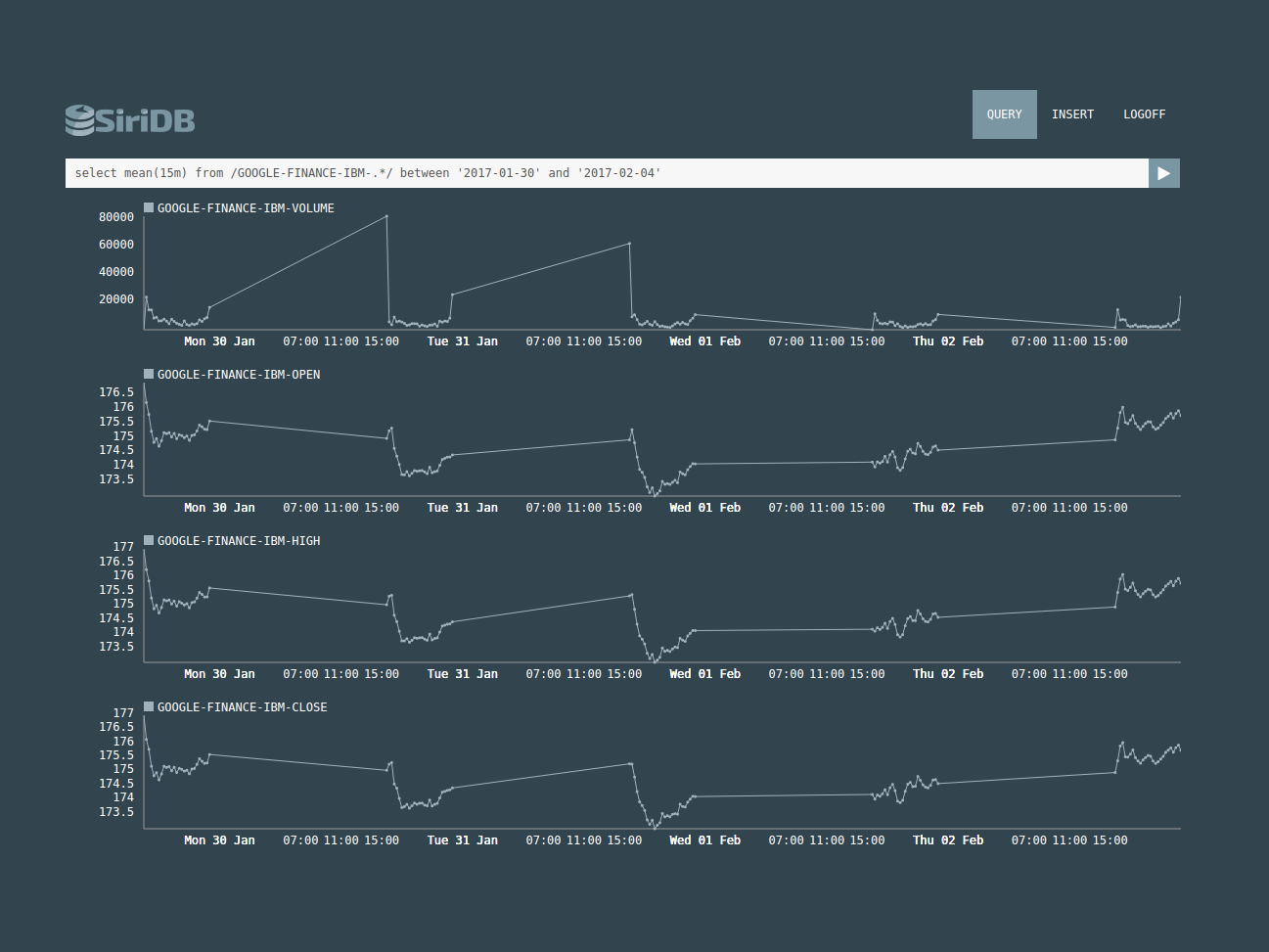The image size is (1269, 952).
Task: Click the 80000 peak on volume chart
Action: (x=386, y=216)
